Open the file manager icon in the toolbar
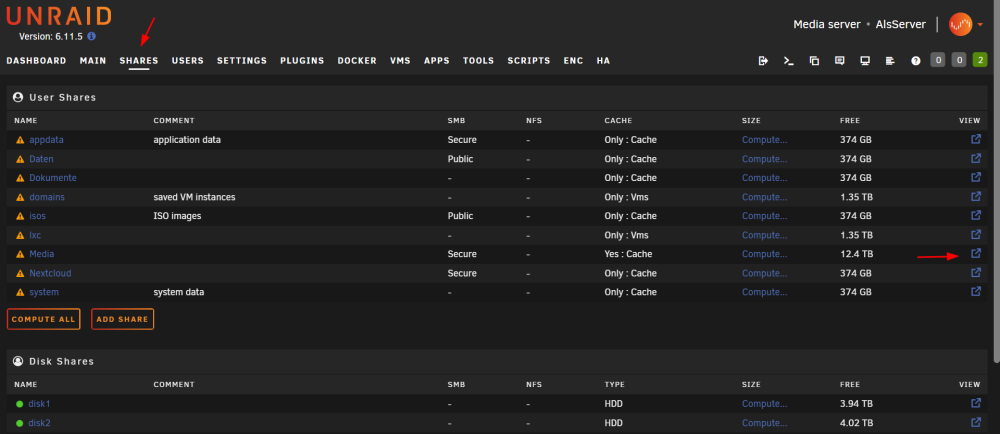The image size is (1000, 434). (814, 61)
